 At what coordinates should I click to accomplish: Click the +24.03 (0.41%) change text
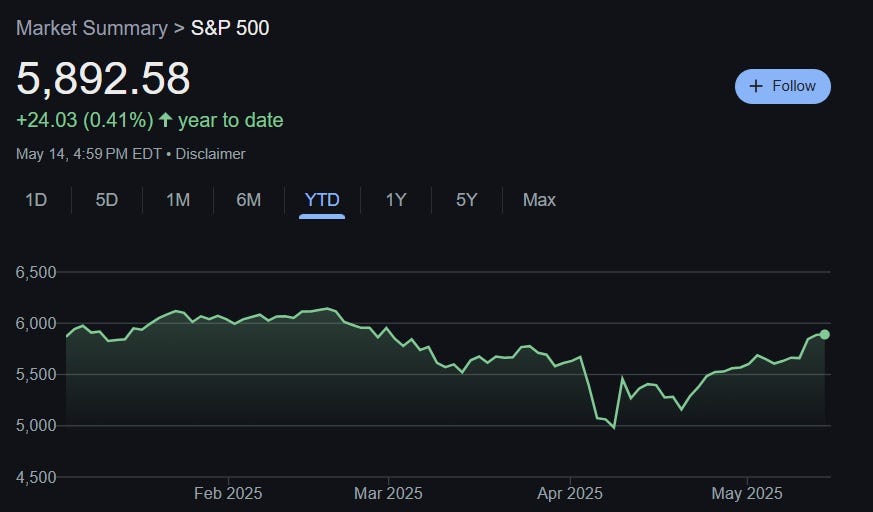(85, 120)
